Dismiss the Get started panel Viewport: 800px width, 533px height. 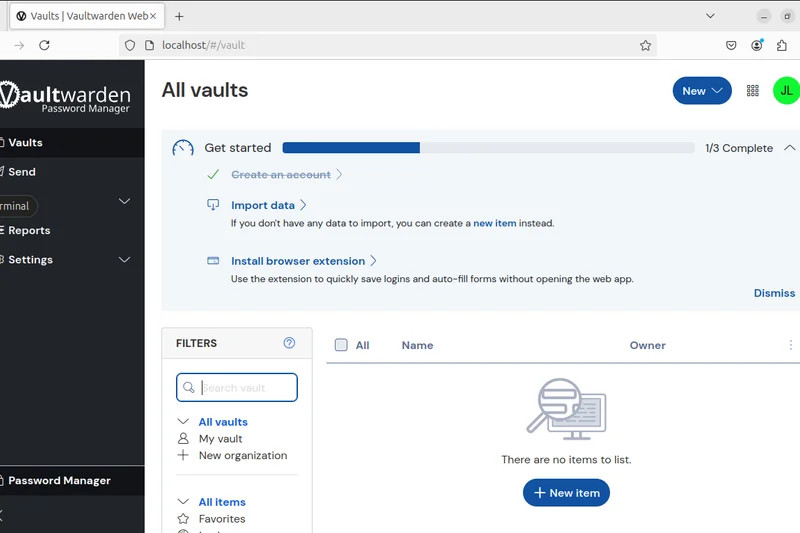[774, 293]
